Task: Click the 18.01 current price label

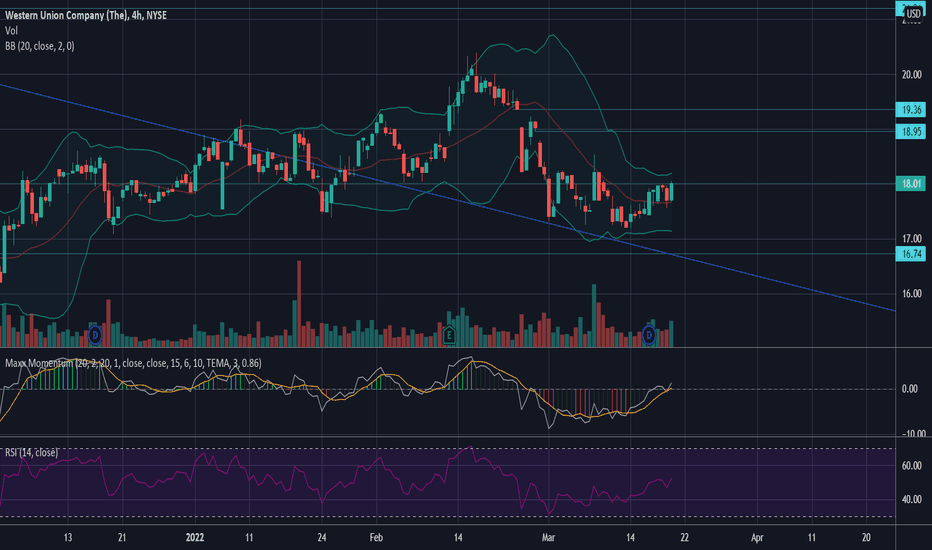Action: pyautogui.click(x=911, y=184)
